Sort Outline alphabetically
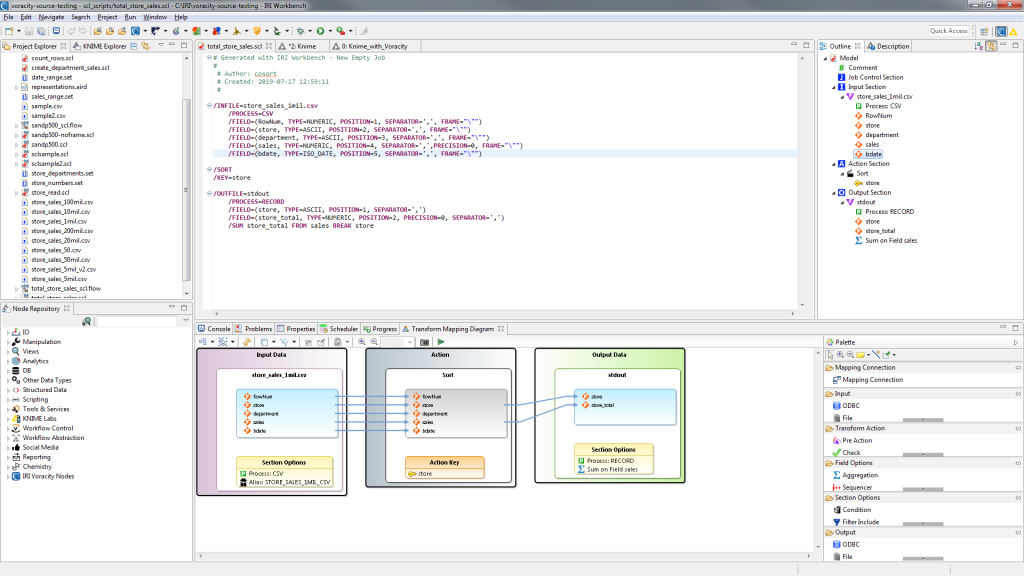1024x576 pixels. (978, 46)
